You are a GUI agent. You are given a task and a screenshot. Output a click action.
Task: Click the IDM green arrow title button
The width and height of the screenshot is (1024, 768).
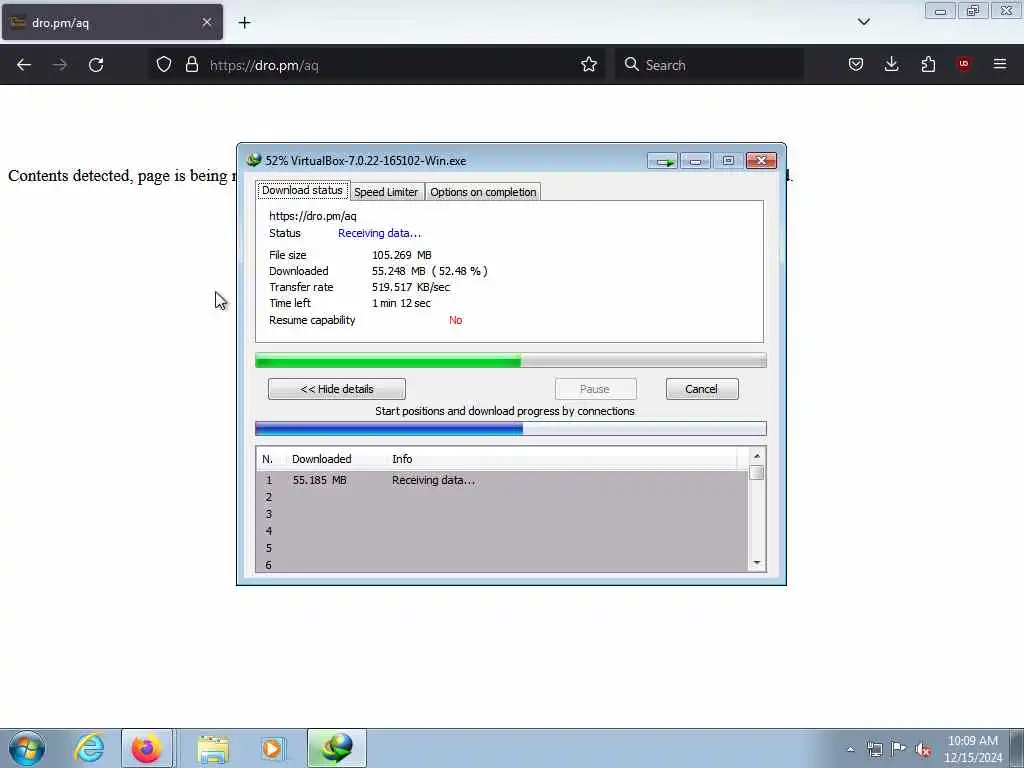click(664, 161)
